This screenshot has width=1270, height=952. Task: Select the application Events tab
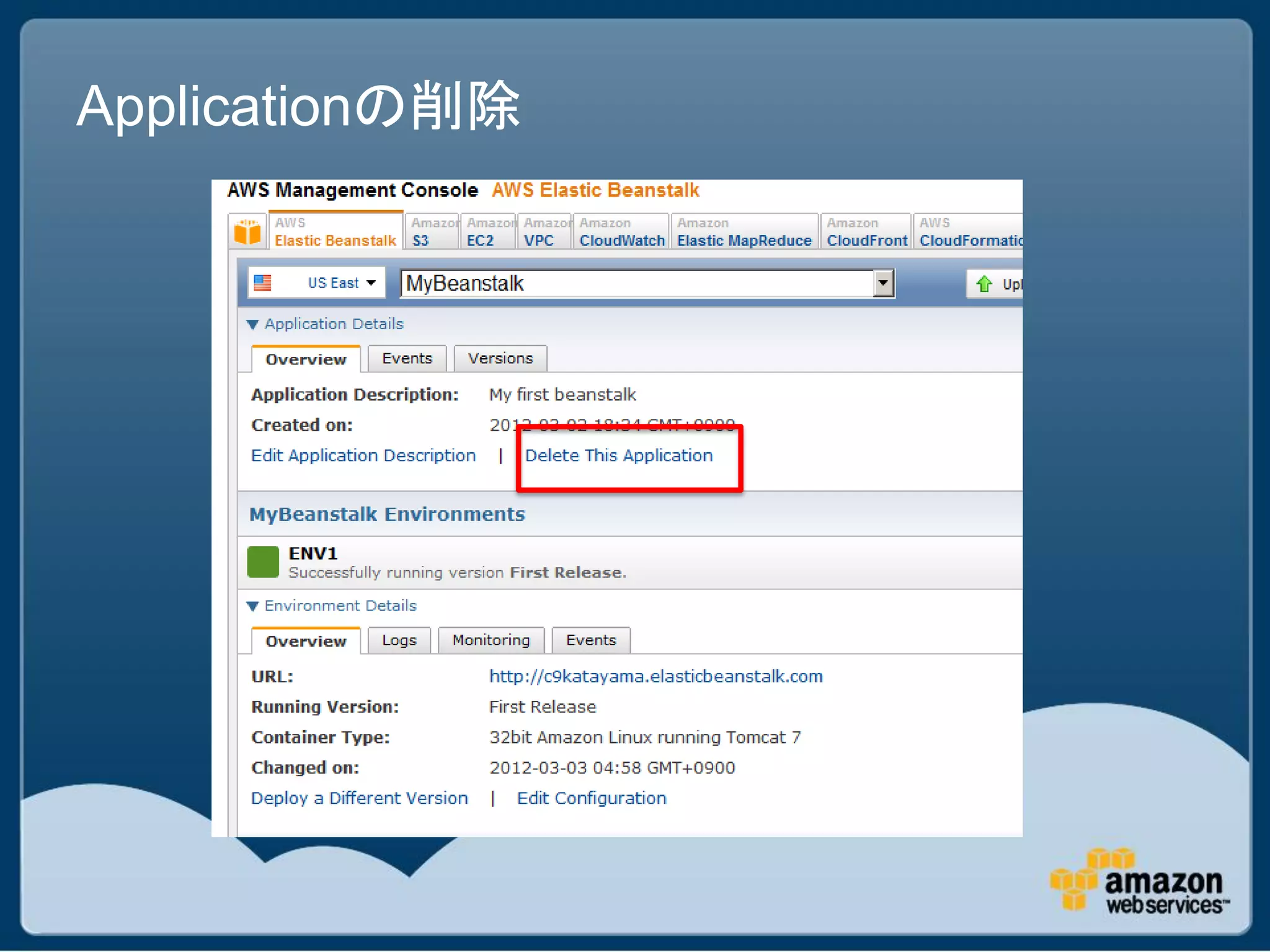point(407,359)
